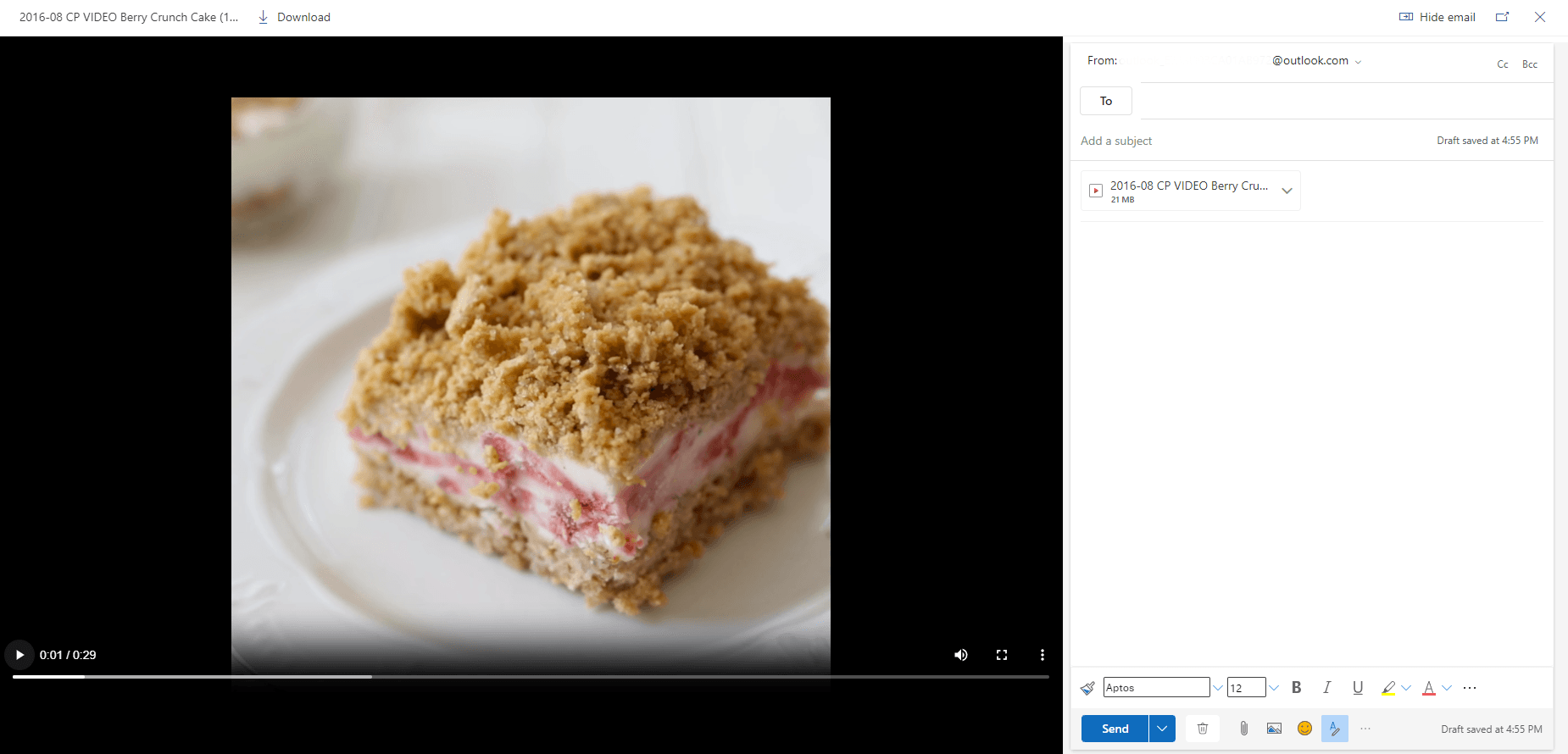Viewport: 1568px width, 754px height.
Task: Open the Aptos font name dropdown
Action: (1217, 688)
